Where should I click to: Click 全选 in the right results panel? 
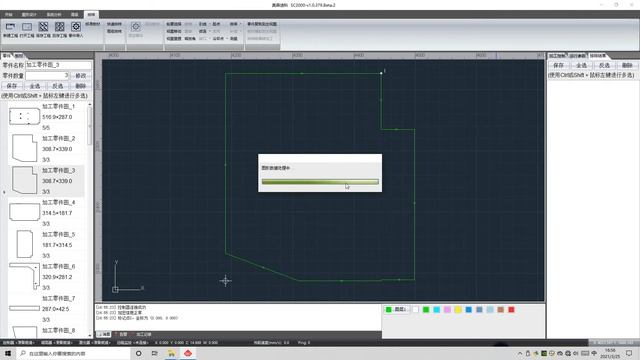click(x=581, y=65)
